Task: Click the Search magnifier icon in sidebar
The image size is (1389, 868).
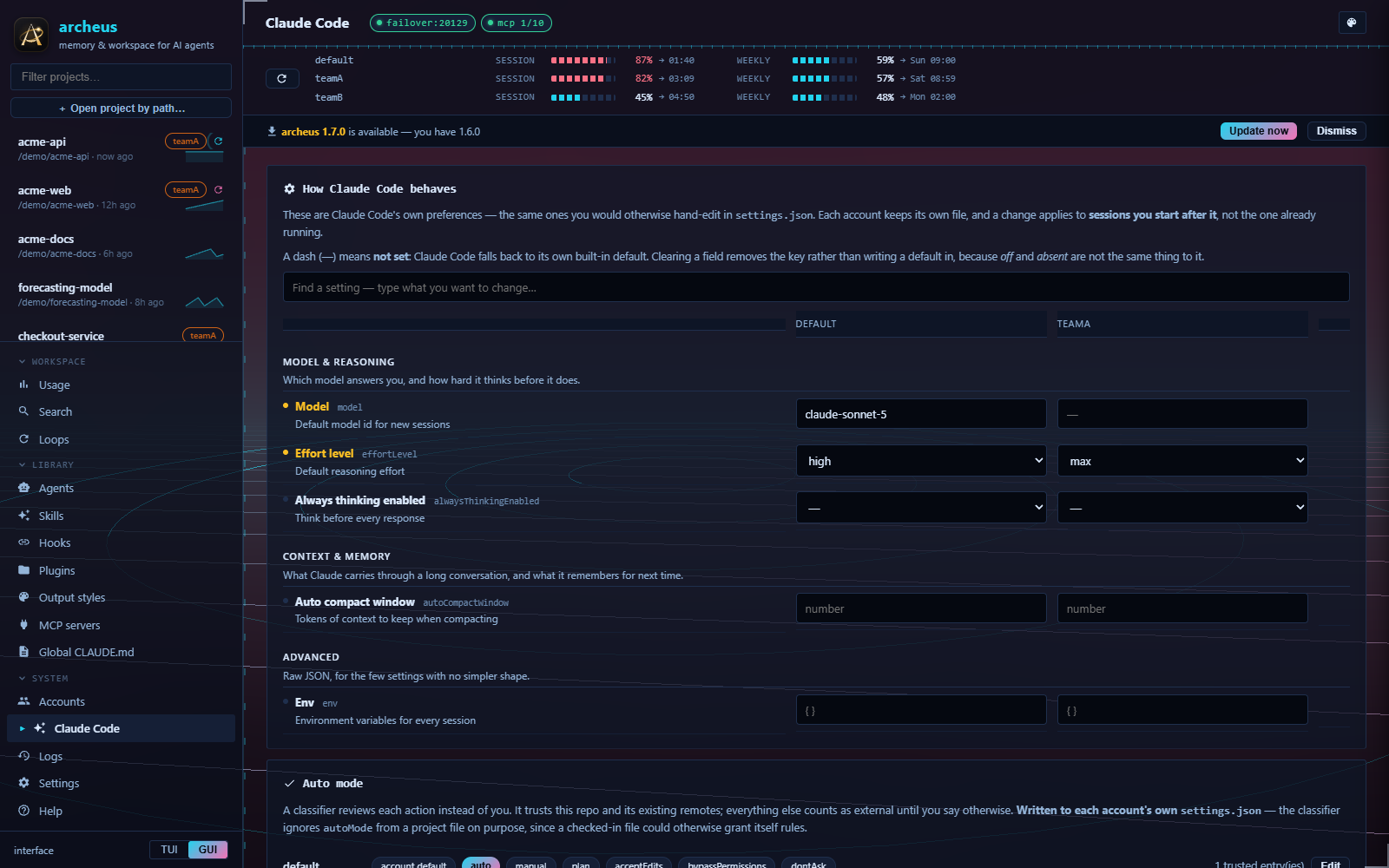Action: pyautogui.click(x=23, y=411)
